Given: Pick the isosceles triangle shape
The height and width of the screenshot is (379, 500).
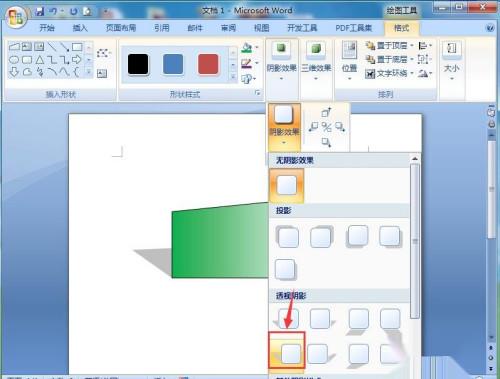Looking at the screenshot, I should [x=40, y=60].
